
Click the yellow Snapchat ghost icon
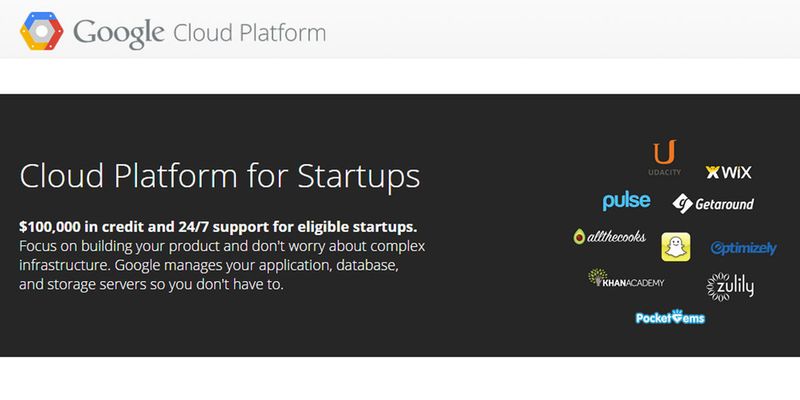[676, 247]
